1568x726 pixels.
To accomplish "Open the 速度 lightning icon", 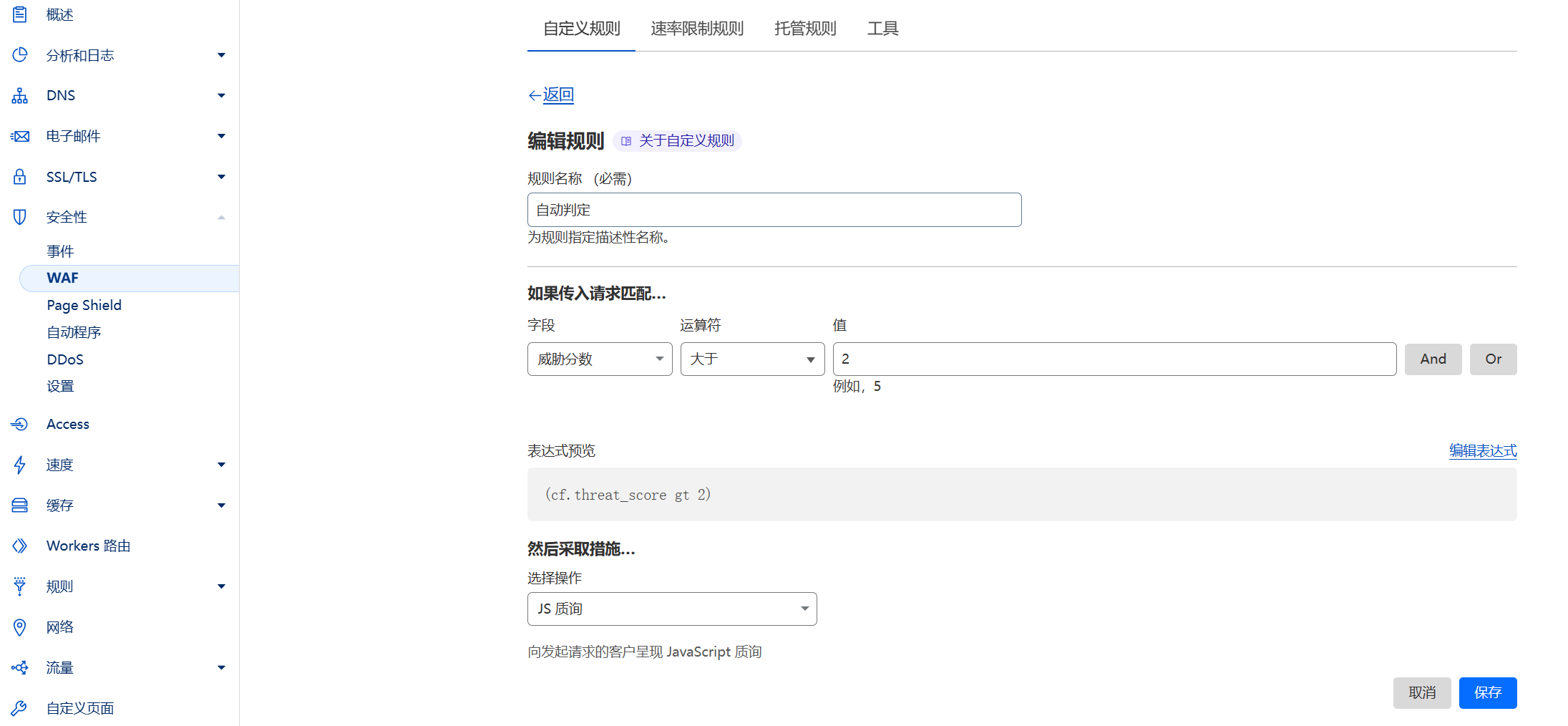I will (x=19, y=465).
